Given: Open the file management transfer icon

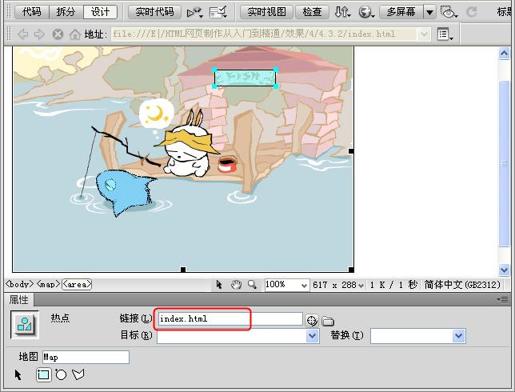Looking at the screenshot, I should pyautogui.click(x=342, y=13).
